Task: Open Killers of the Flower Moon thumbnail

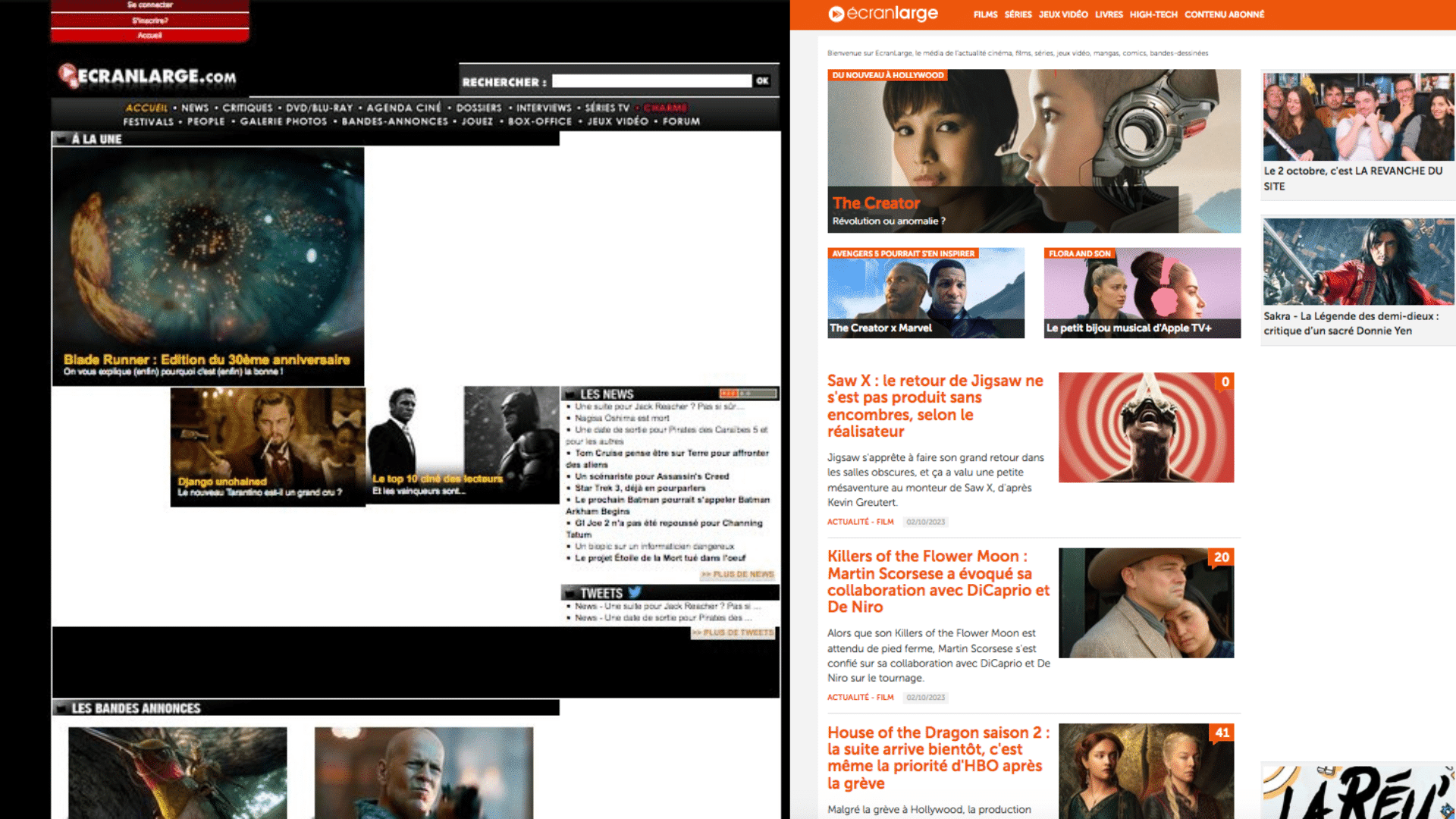Action: (x=1147, y=603)
